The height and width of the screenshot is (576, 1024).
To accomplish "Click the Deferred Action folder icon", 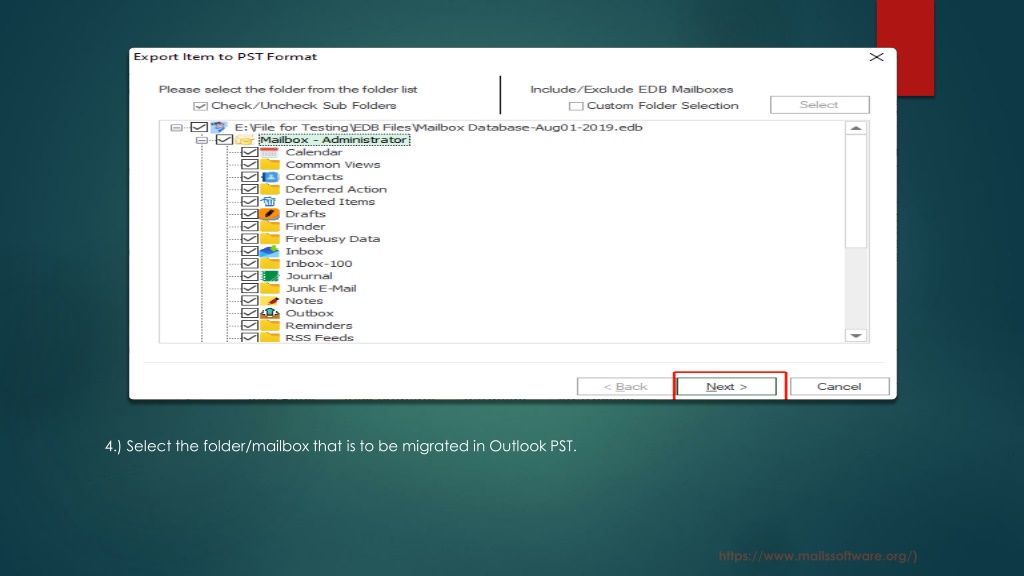I will coord(269,189).
